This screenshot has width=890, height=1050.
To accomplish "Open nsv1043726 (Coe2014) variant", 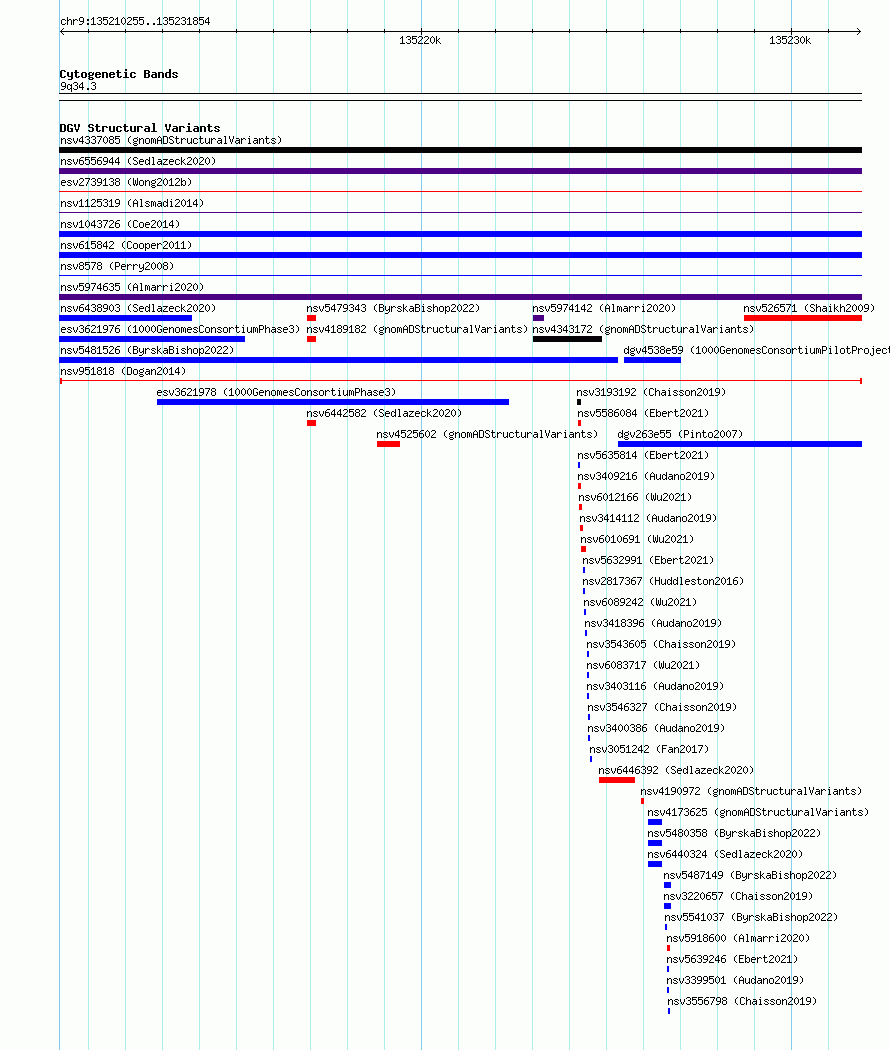I will (x=120, y=224).
